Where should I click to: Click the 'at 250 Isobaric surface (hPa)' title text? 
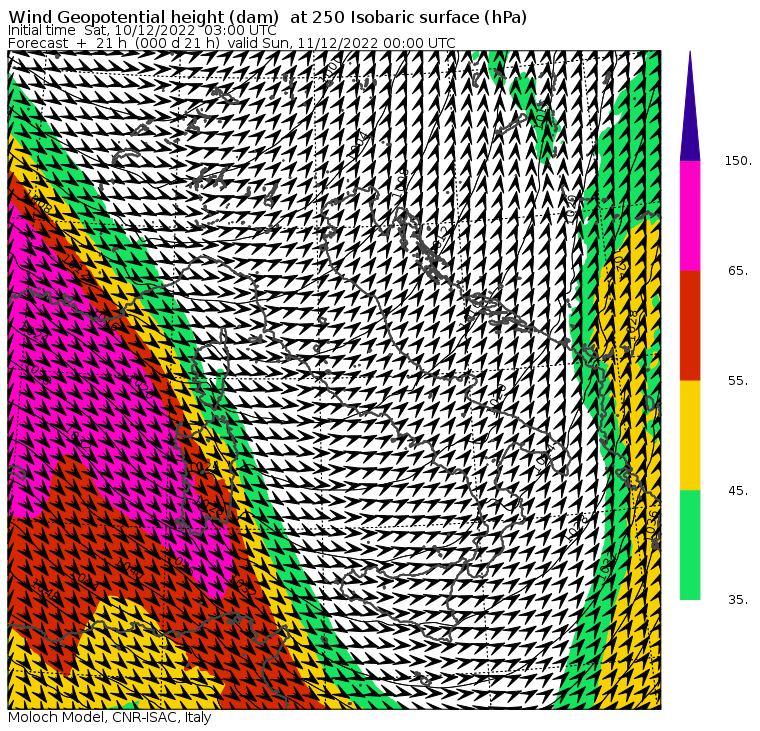click(408, 17)
